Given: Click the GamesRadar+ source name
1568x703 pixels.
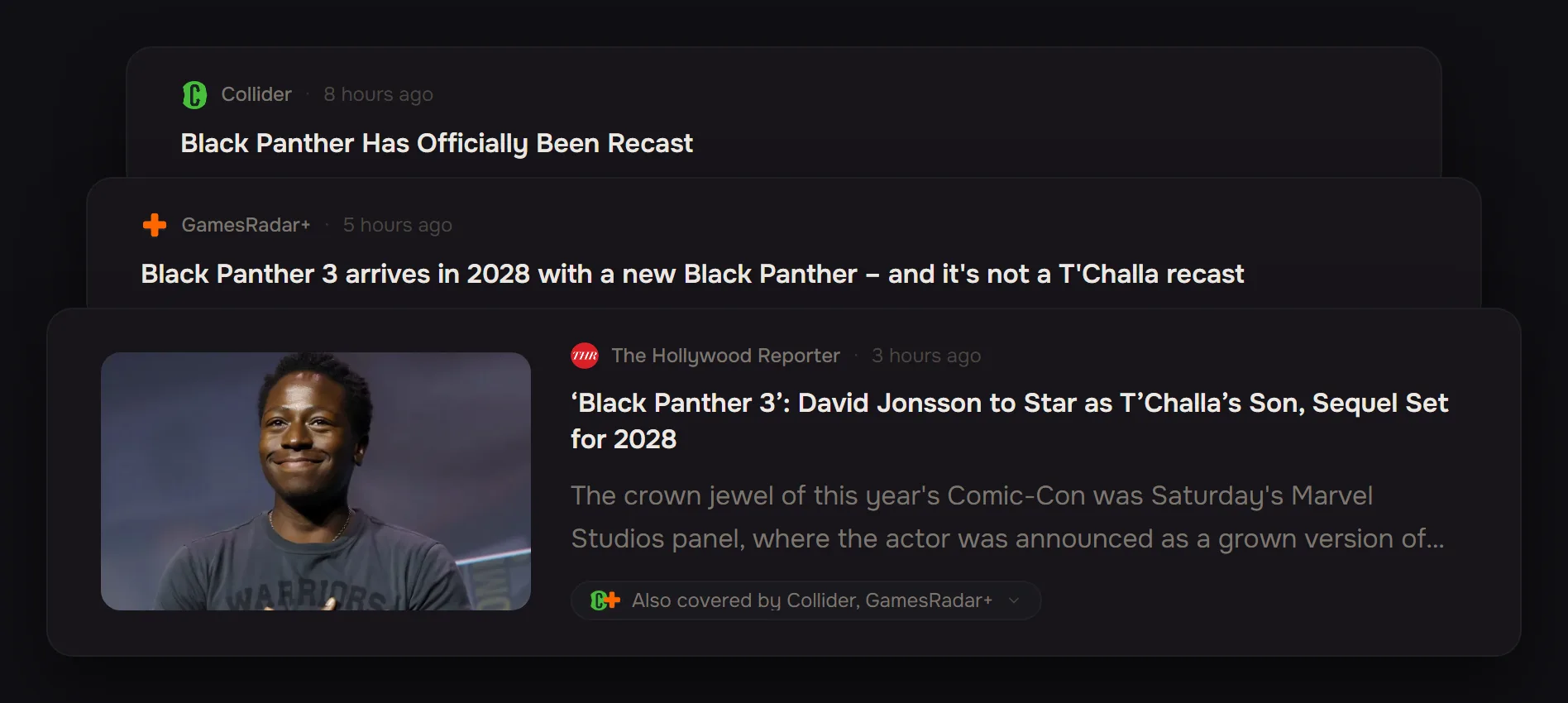Looking at the screenshot, I should click(246, 225).
